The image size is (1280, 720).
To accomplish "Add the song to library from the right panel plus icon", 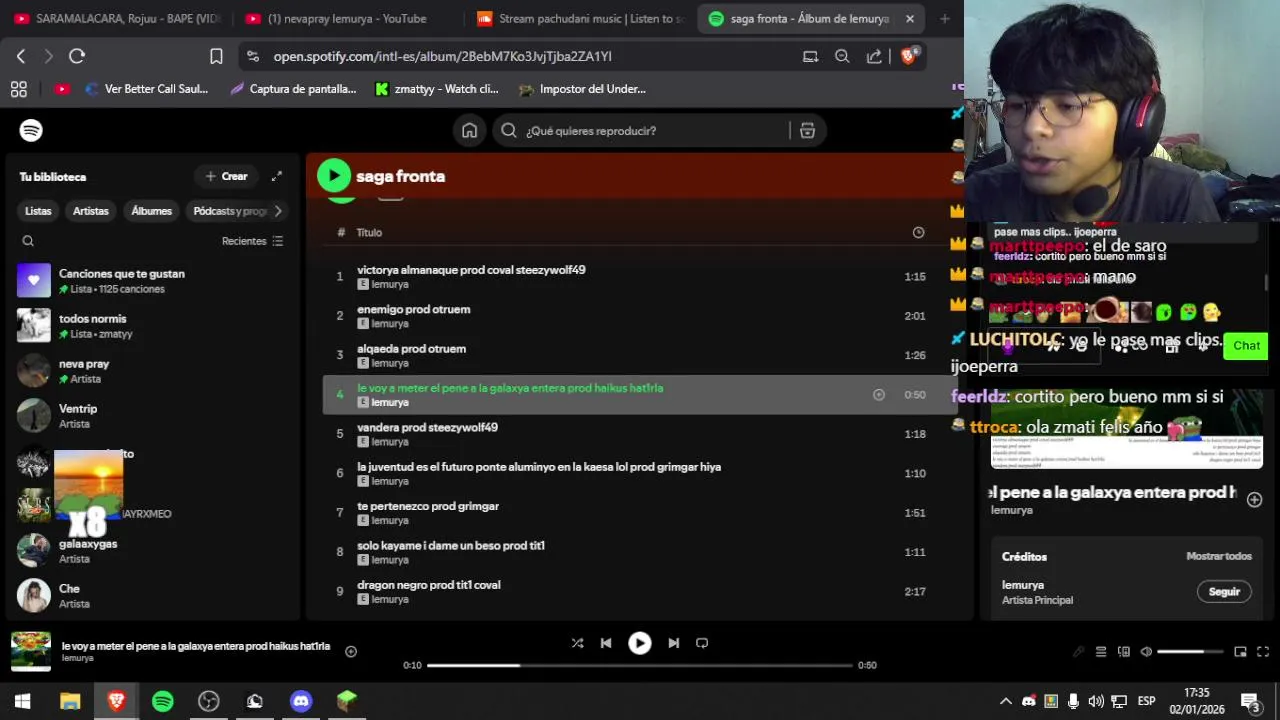I will [1255, 500].
